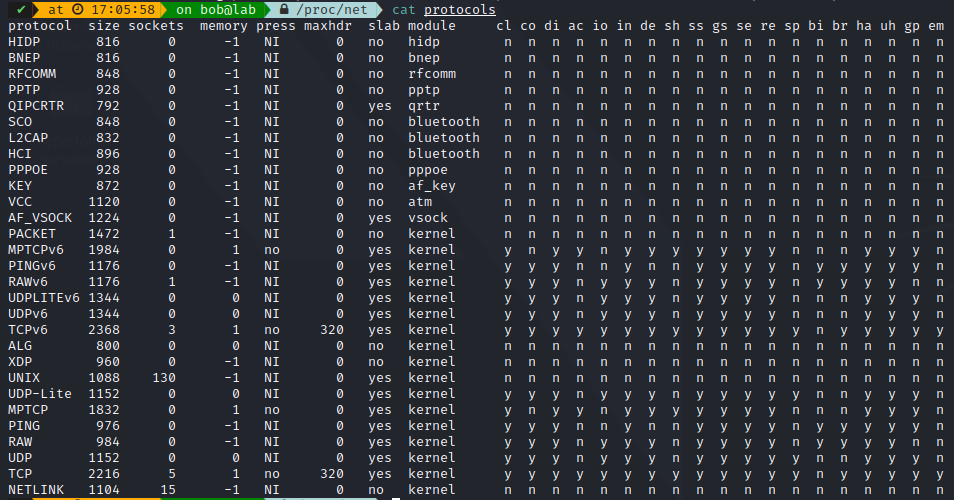Screen dimensions: 954x500
Task: Click the 'bi' flag column header
Action: 816,26
